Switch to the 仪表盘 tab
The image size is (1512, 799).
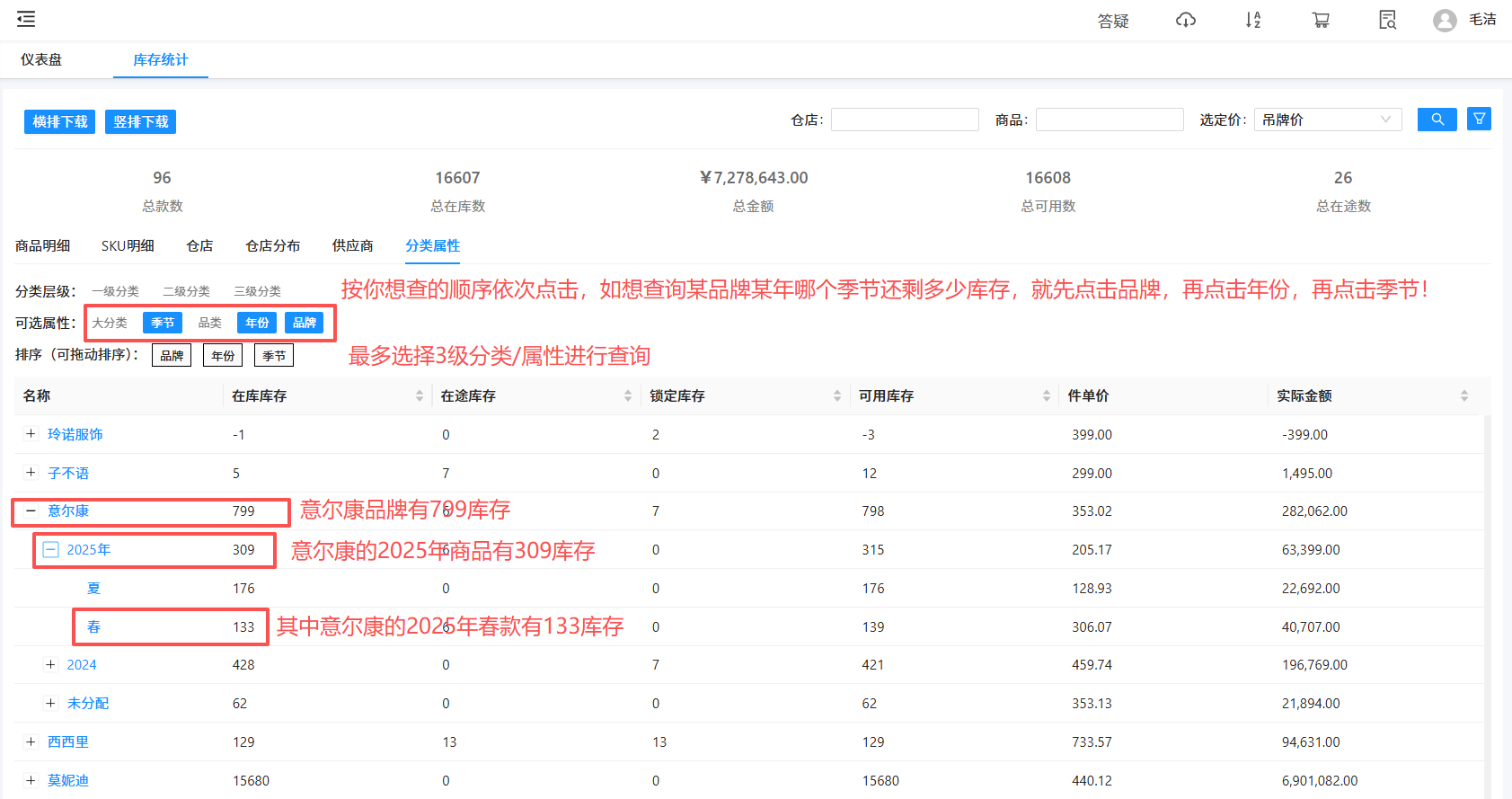point(41,59)
